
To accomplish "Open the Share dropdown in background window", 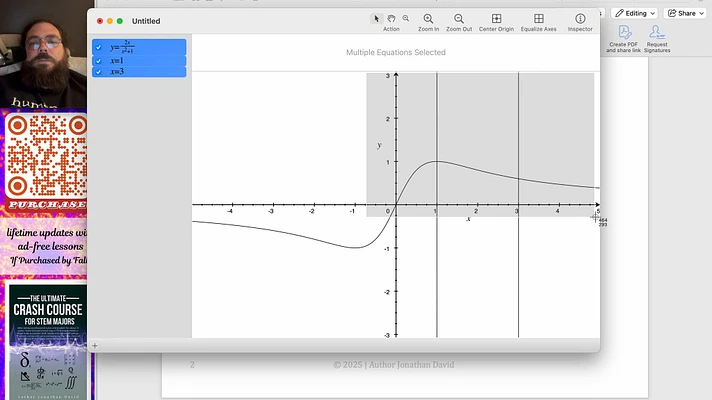I will point(686,13).
